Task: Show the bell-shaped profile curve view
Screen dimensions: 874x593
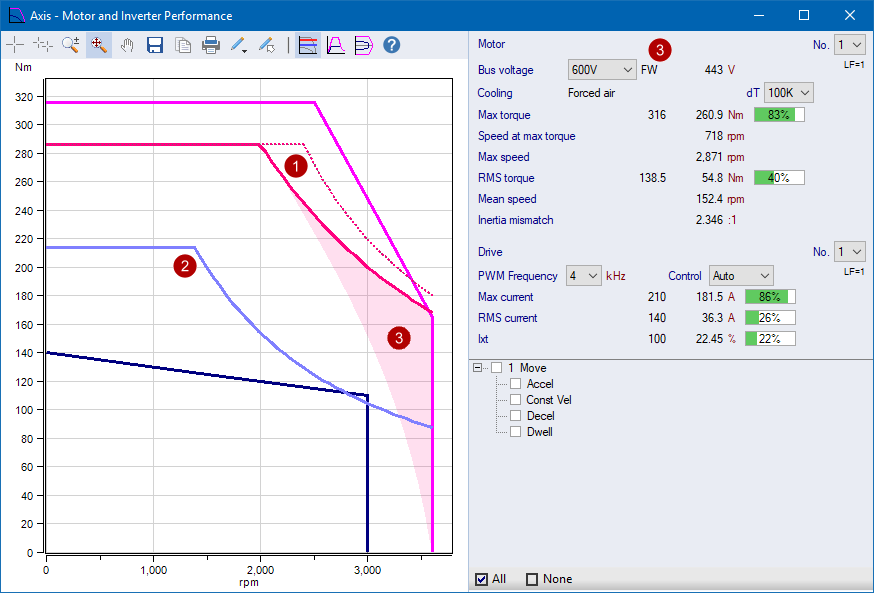Action: tap(336, 45)
